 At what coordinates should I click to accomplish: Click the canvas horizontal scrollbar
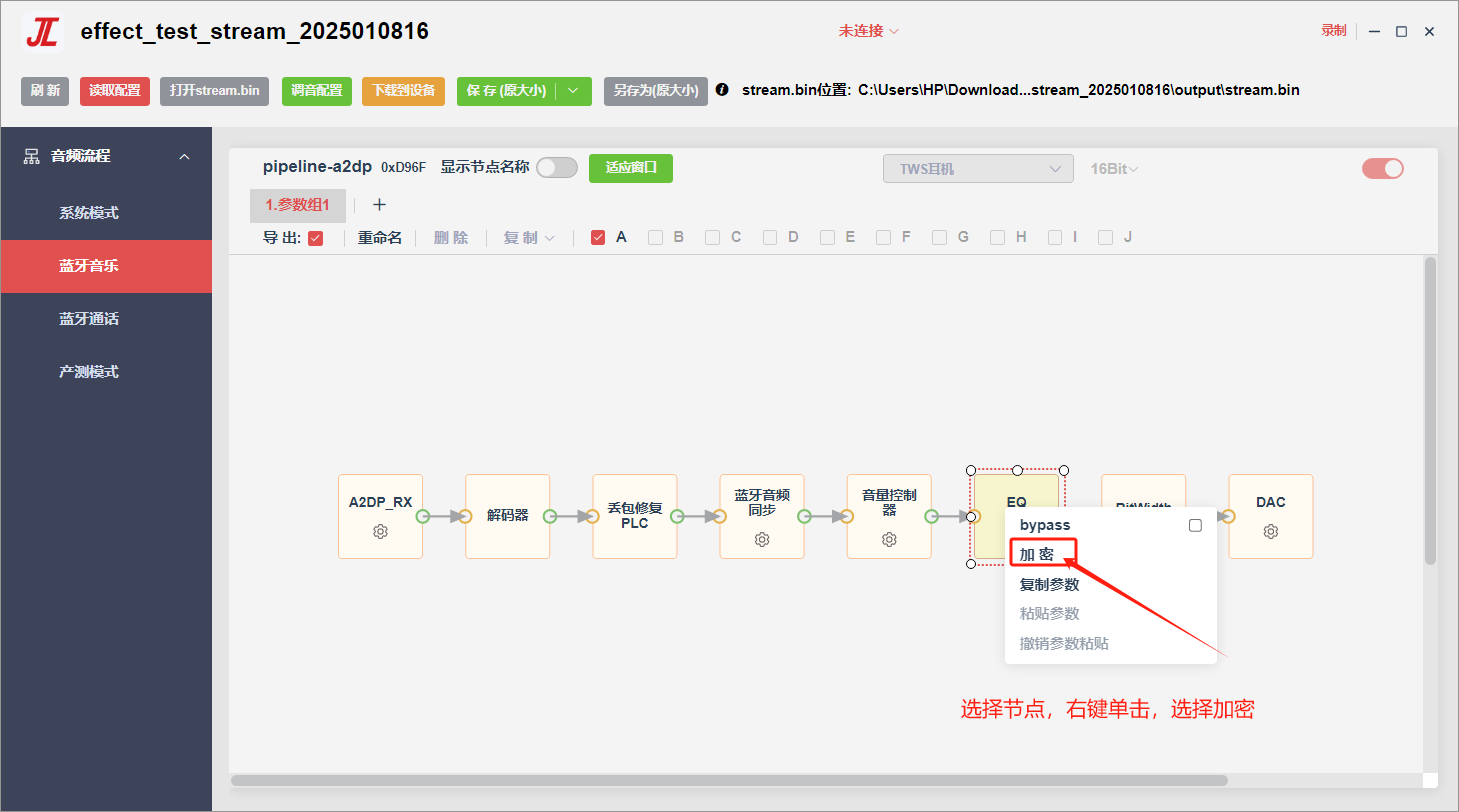pos(729,780)
